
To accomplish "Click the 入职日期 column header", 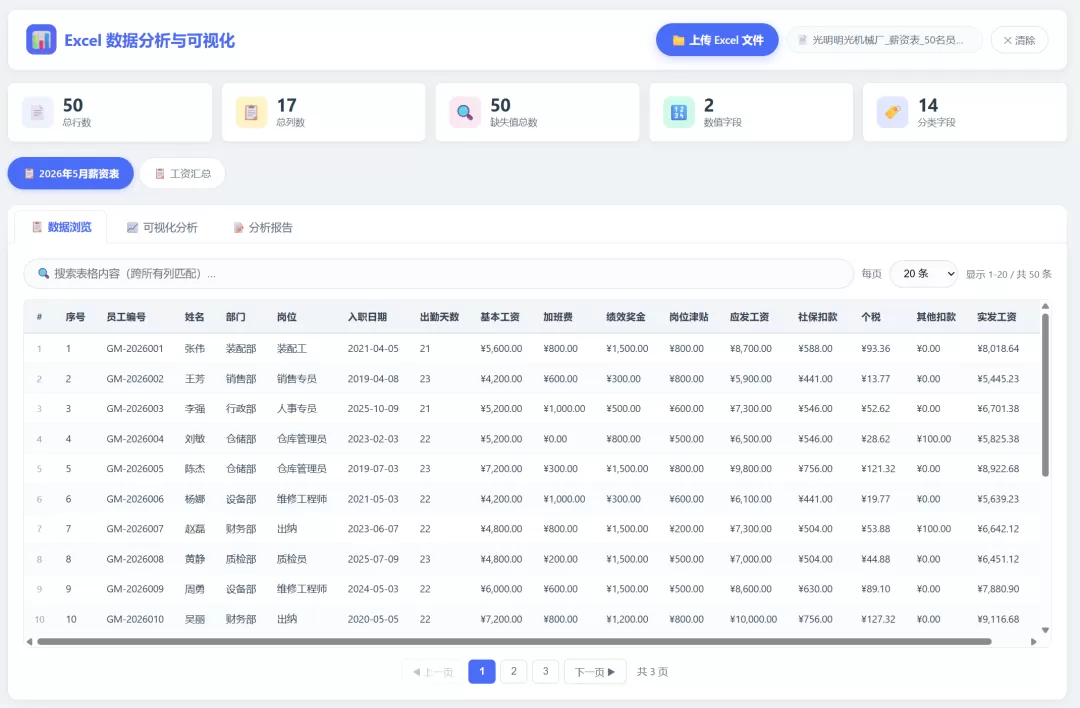I will [367, 317].
